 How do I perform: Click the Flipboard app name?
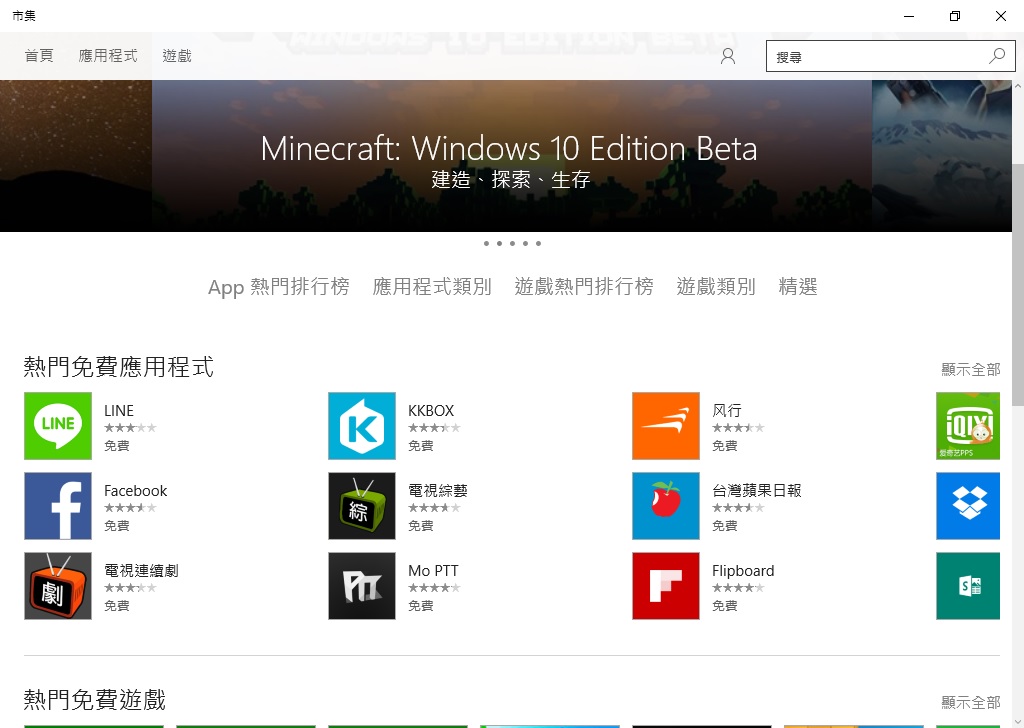pyautogui.click(x=743, y=571)
